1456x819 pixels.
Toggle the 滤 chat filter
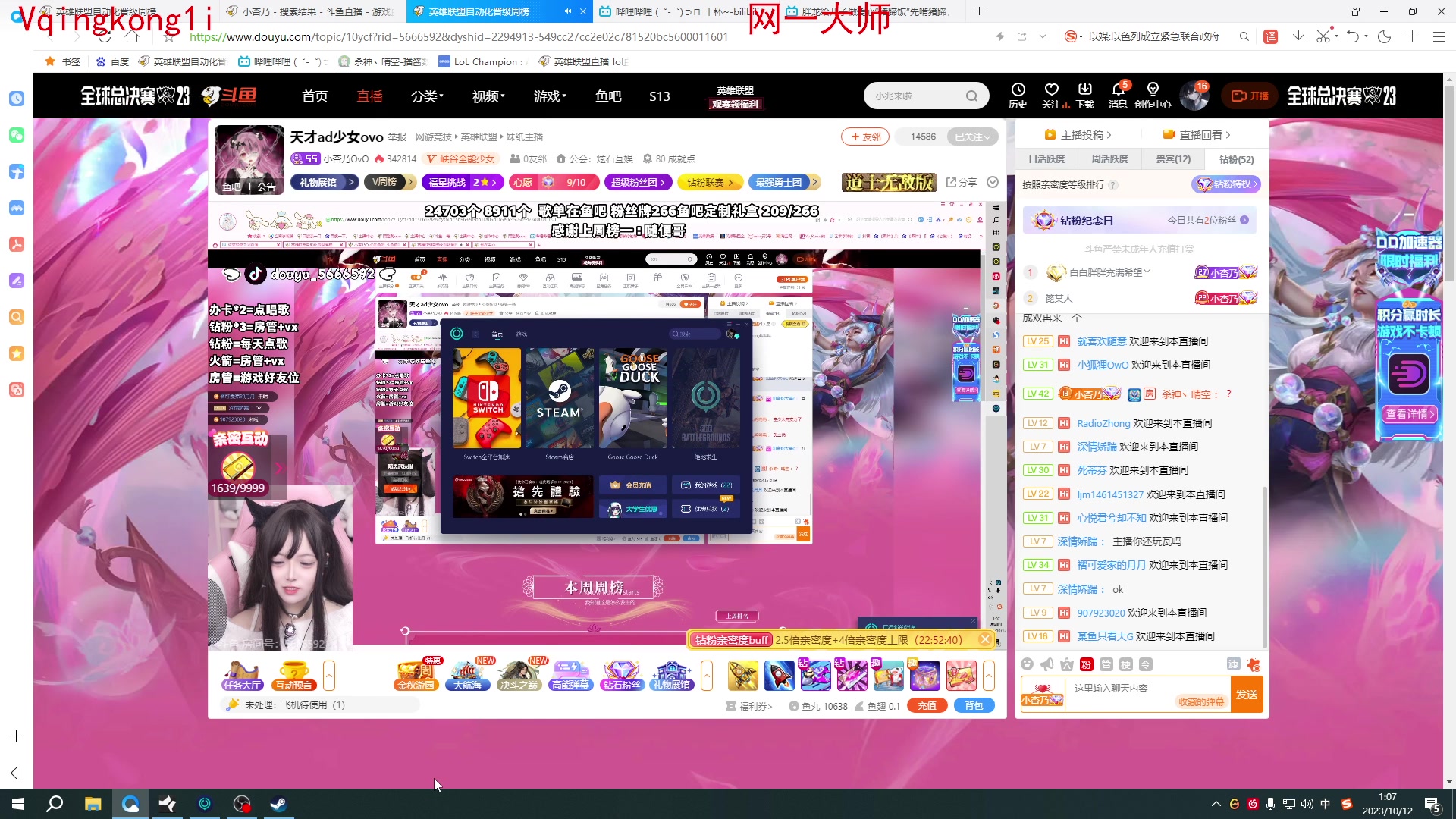pos(1233,664)
